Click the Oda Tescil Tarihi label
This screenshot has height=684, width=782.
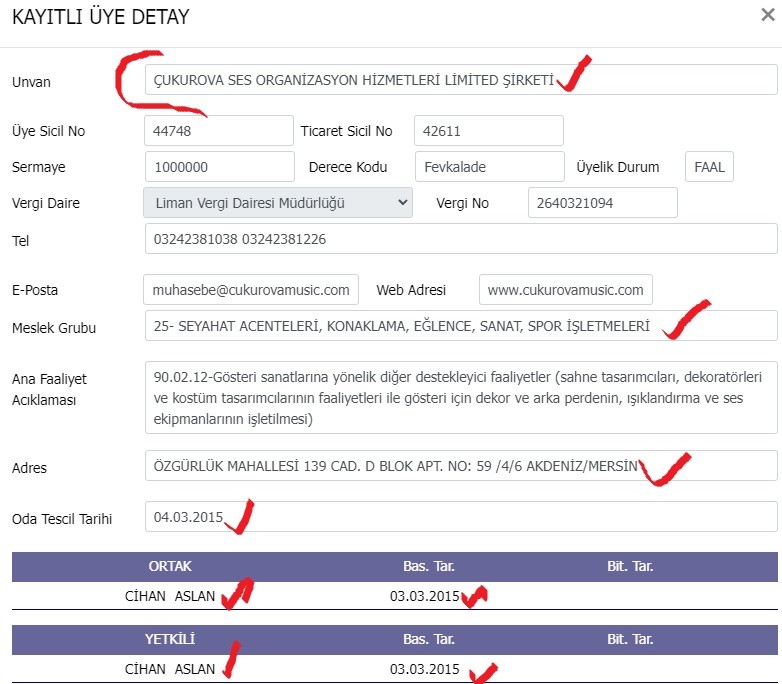(x=62, y=519)
